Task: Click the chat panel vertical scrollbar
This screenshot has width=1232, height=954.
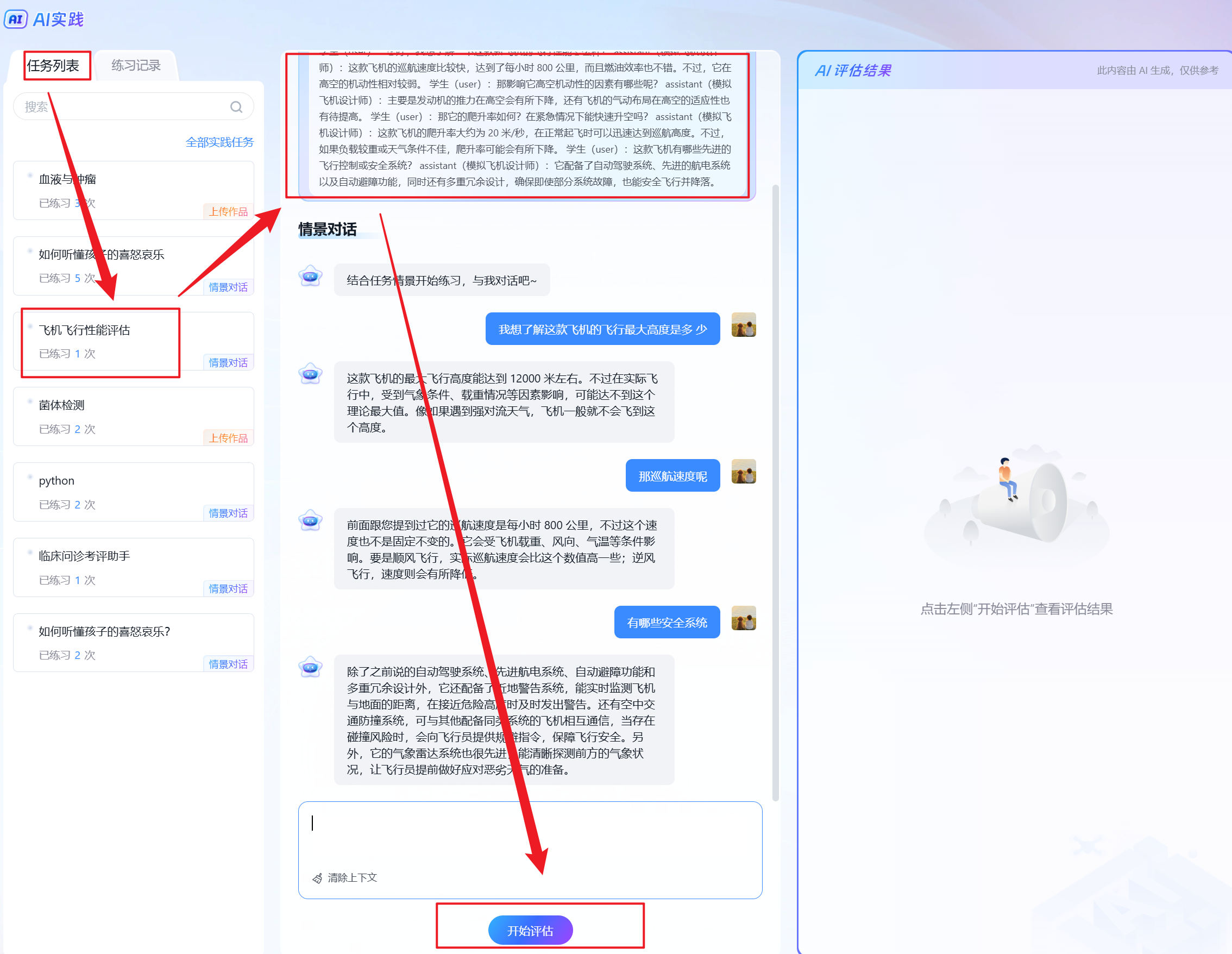Action: 776,491
